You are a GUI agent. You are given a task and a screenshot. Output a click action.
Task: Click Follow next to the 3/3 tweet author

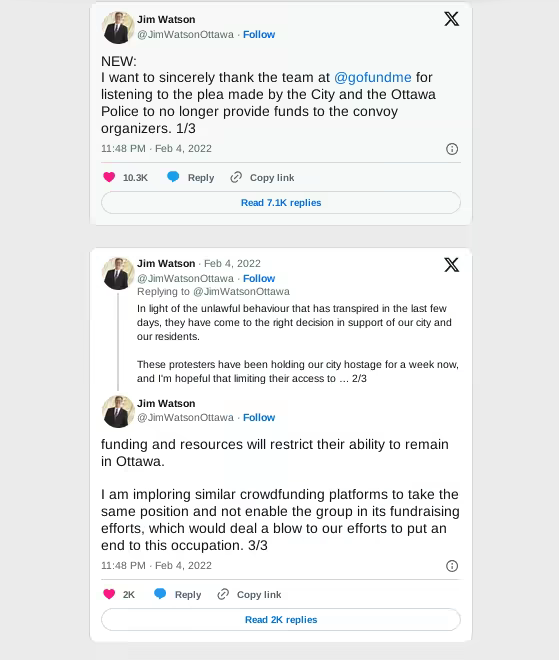[x=259, y=418]
